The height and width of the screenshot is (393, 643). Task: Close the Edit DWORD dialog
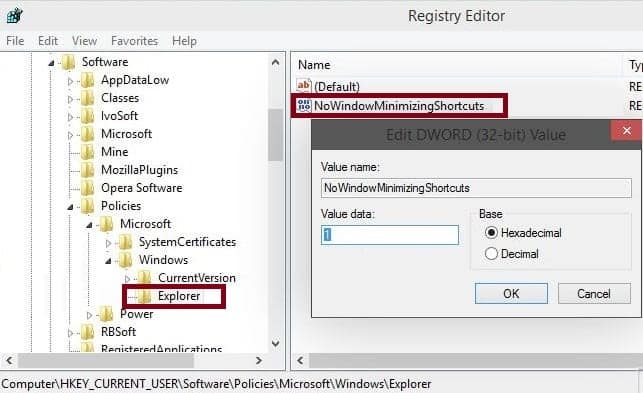pos(626,131)
